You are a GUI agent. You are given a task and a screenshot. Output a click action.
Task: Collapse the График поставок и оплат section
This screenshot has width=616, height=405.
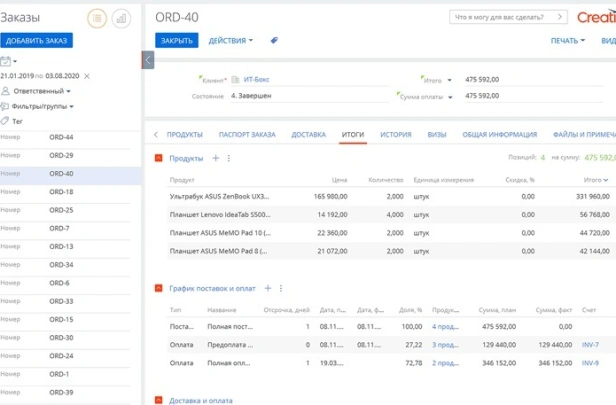158,288
